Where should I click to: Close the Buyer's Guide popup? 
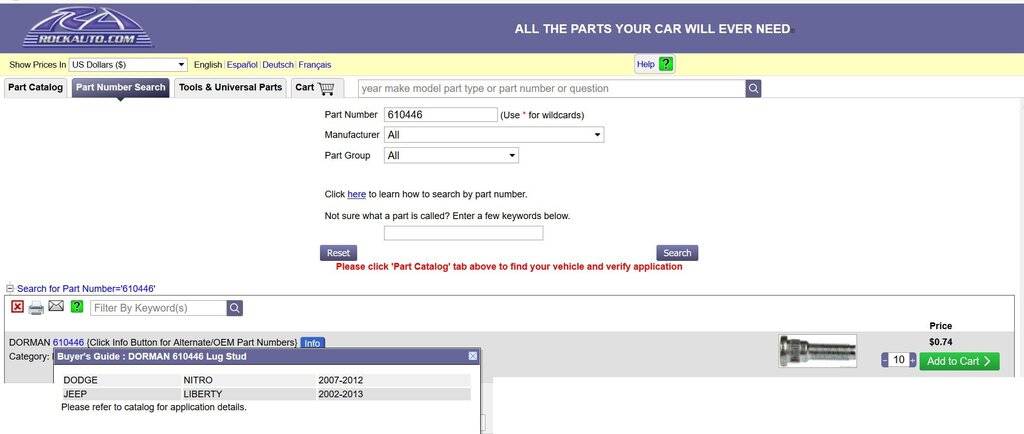coord(473,356)
